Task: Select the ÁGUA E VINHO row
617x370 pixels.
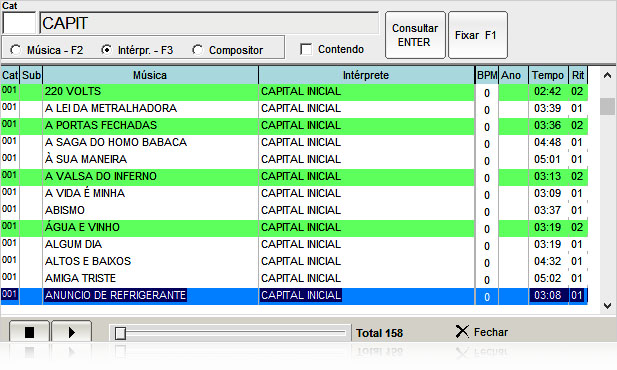Action: point(294,227)
